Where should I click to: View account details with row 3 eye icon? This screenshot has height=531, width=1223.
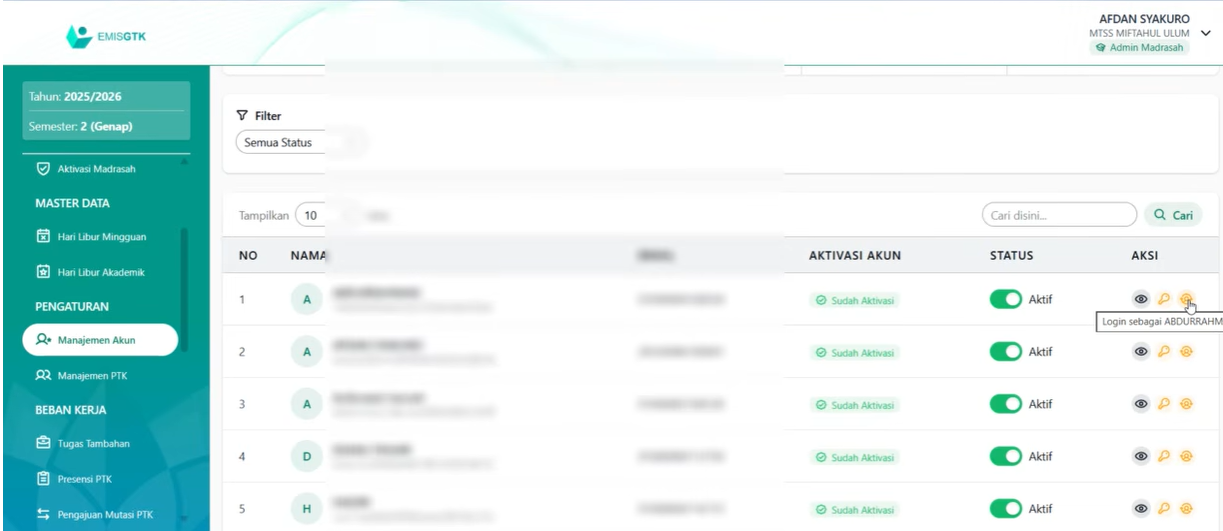pos(1140,404)
